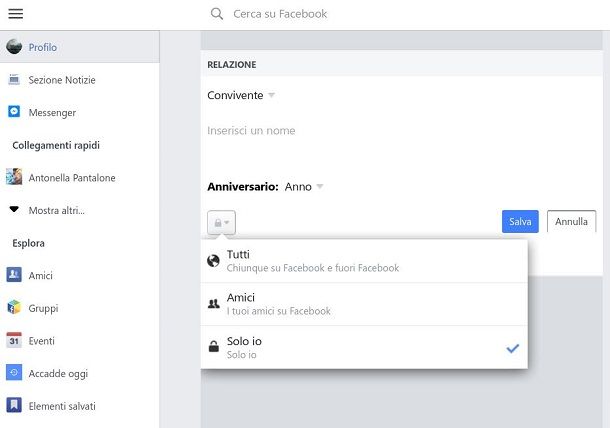Click the Mostra altri... text
Screen dimensions: 610x428
56,210
